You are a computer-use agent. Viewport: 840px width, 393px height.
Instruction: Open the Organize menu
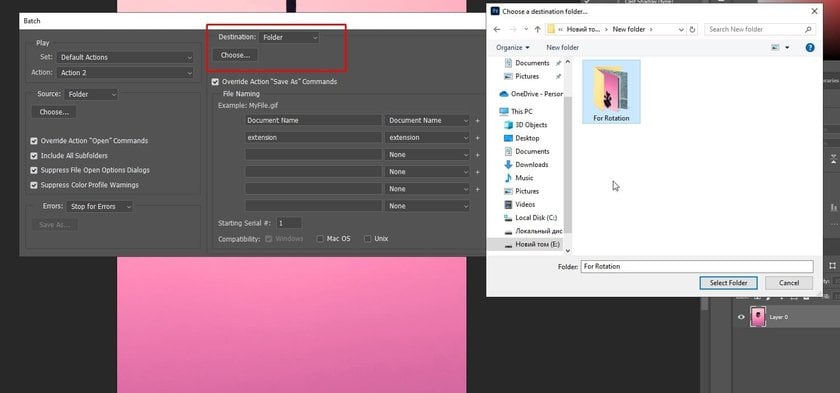click(513, 48)
